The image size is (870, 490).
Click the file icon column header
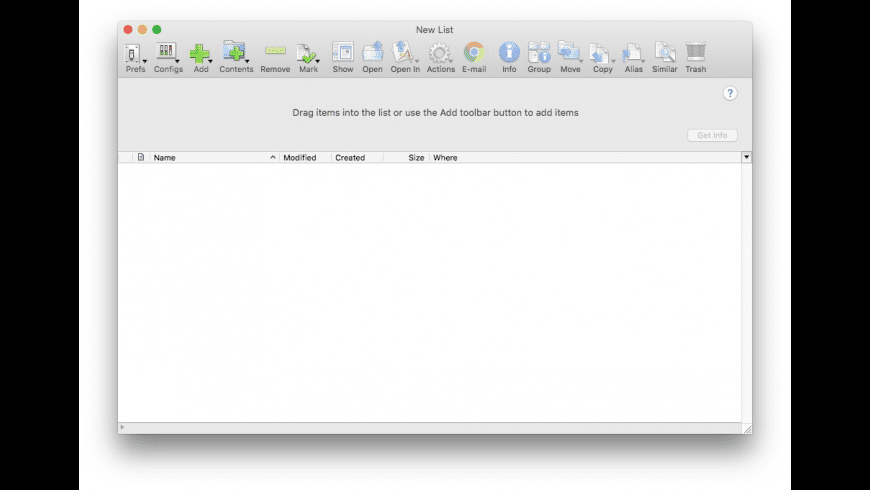[x=141, y=157]
